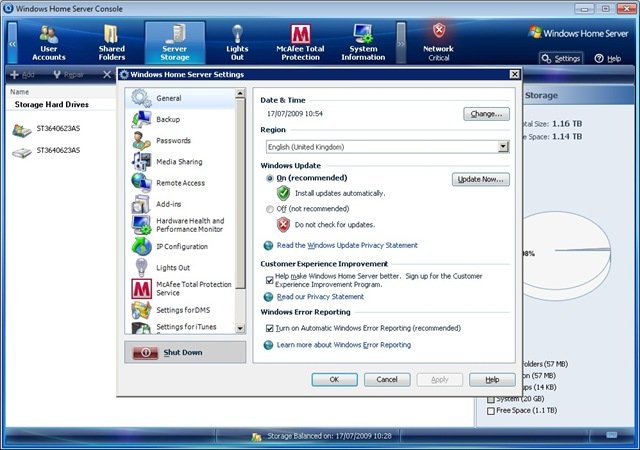Select Media Sharing settings category

click(180, 162)
